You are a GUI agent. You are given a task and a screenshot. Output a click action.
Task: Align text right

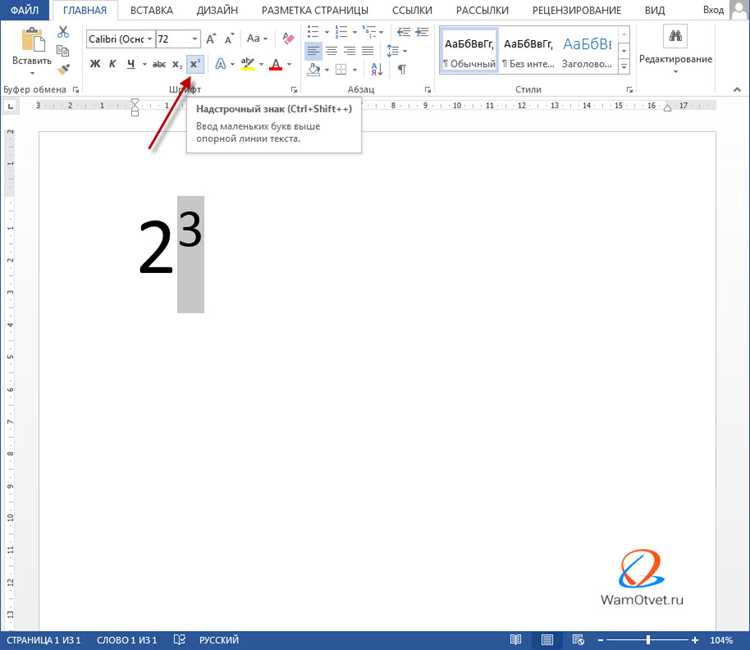[x=350, y=50]
